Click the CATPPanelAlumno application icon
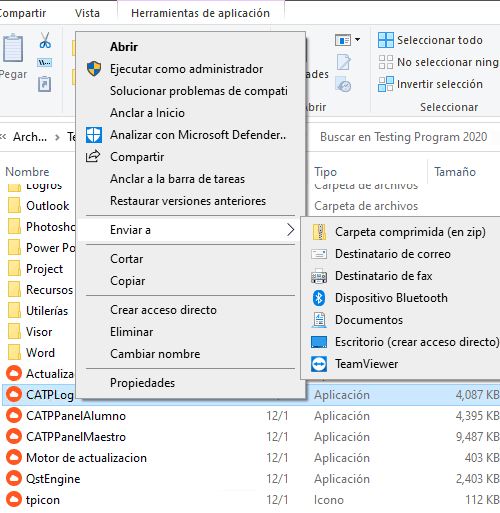500x513 pixels. tap(14, 416)
